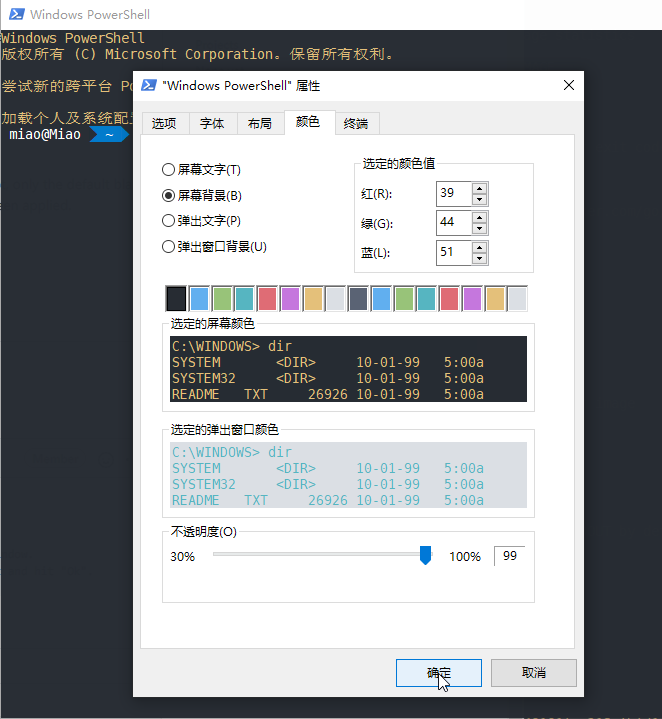The height and width of the screenshot is (719, 662).
Task: Increase the blue 蓝(L) value with the up arrow
Action: pos(480,248)
